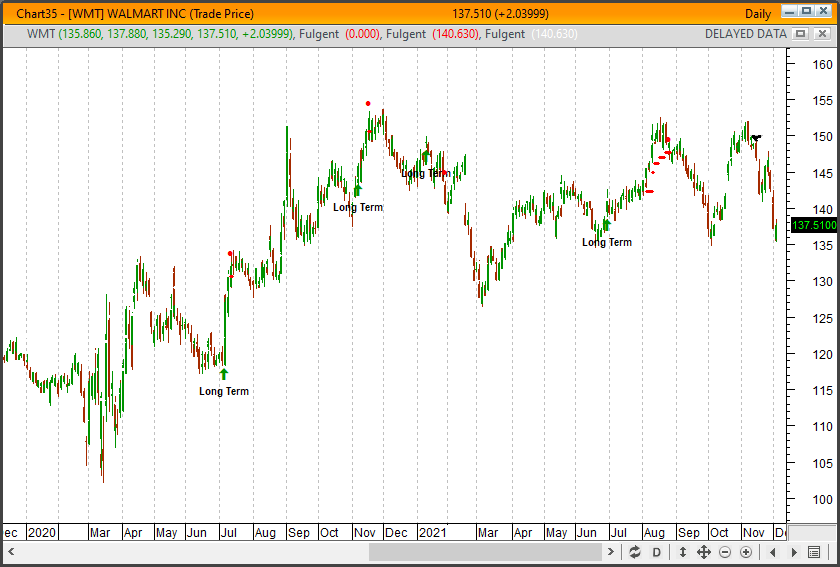This screenshot has height=567, width=840.
Task: Click the first Mar date axis label
Action: (100, 533)
